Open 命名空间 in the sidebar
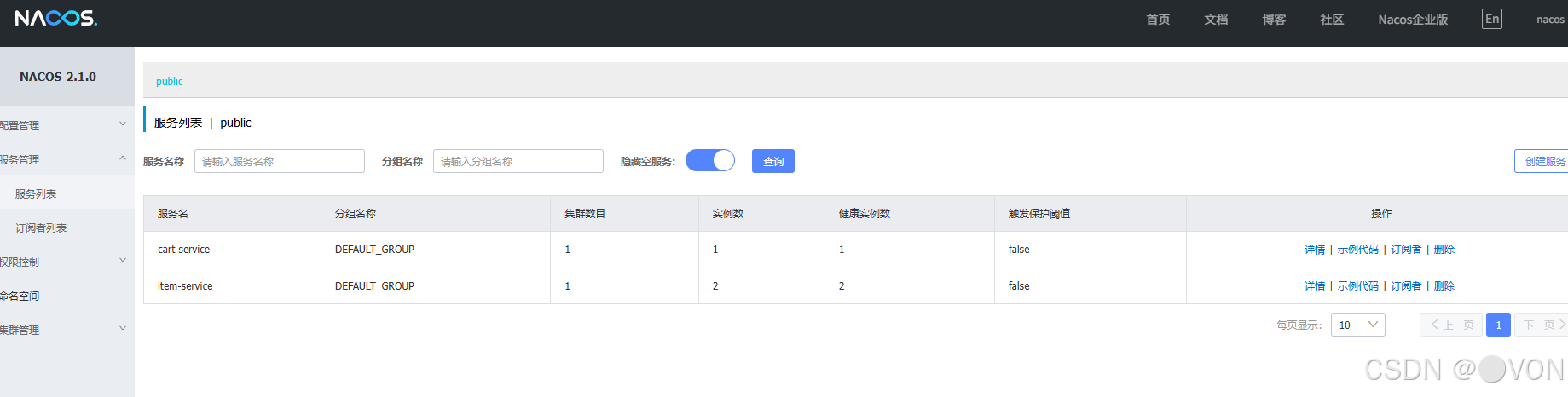 20,296
